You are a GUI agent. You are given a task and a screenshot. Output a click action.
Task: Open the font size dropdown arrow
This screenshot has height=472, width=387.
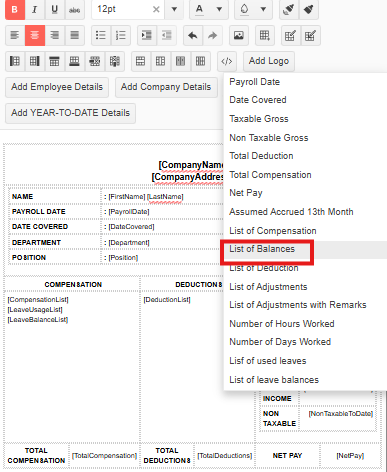coord(174,10)
